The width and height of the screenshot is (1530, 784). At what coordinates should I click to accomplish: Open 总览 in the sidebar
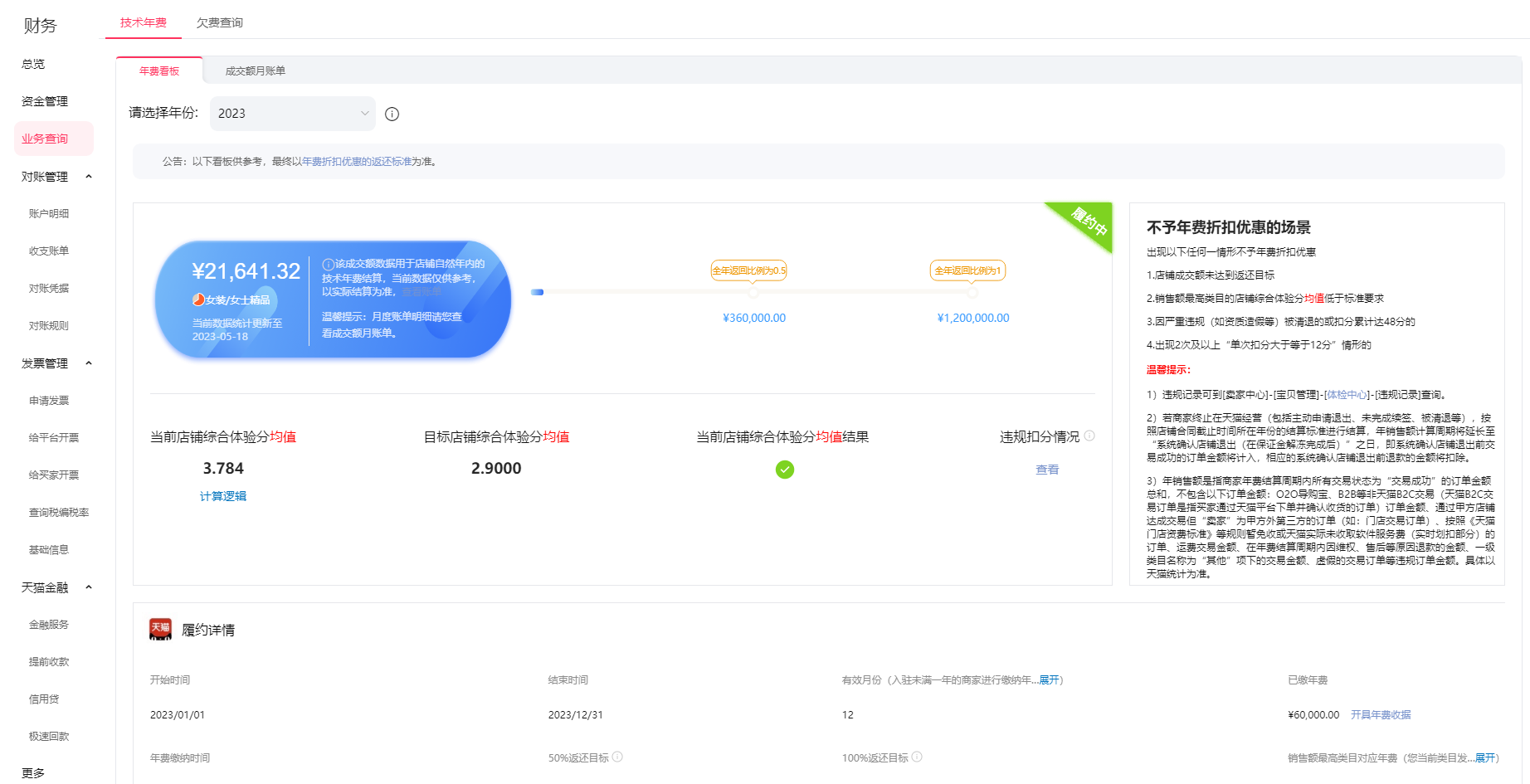(x=33, y=64)
